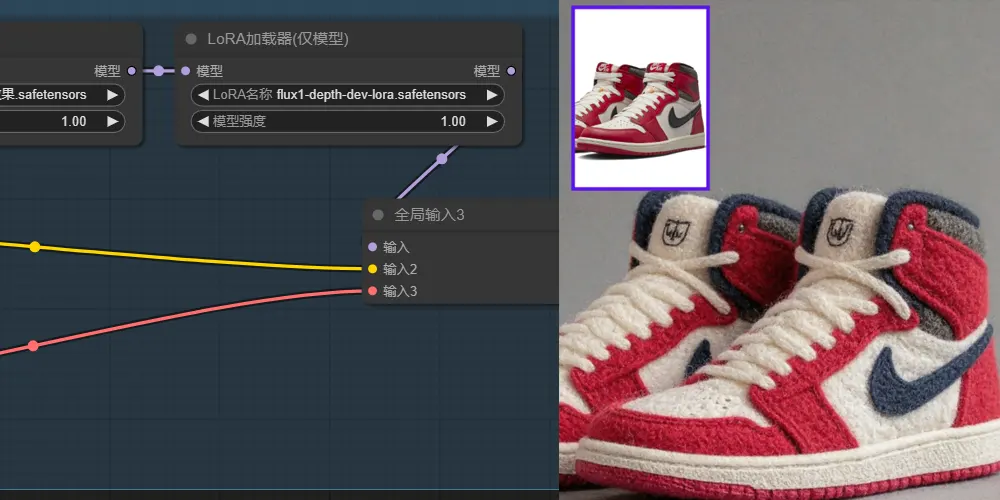Screen dimensions: 1000x500
Task: Next file arrow on left node's safetensors field
Action: coord(112,95)
